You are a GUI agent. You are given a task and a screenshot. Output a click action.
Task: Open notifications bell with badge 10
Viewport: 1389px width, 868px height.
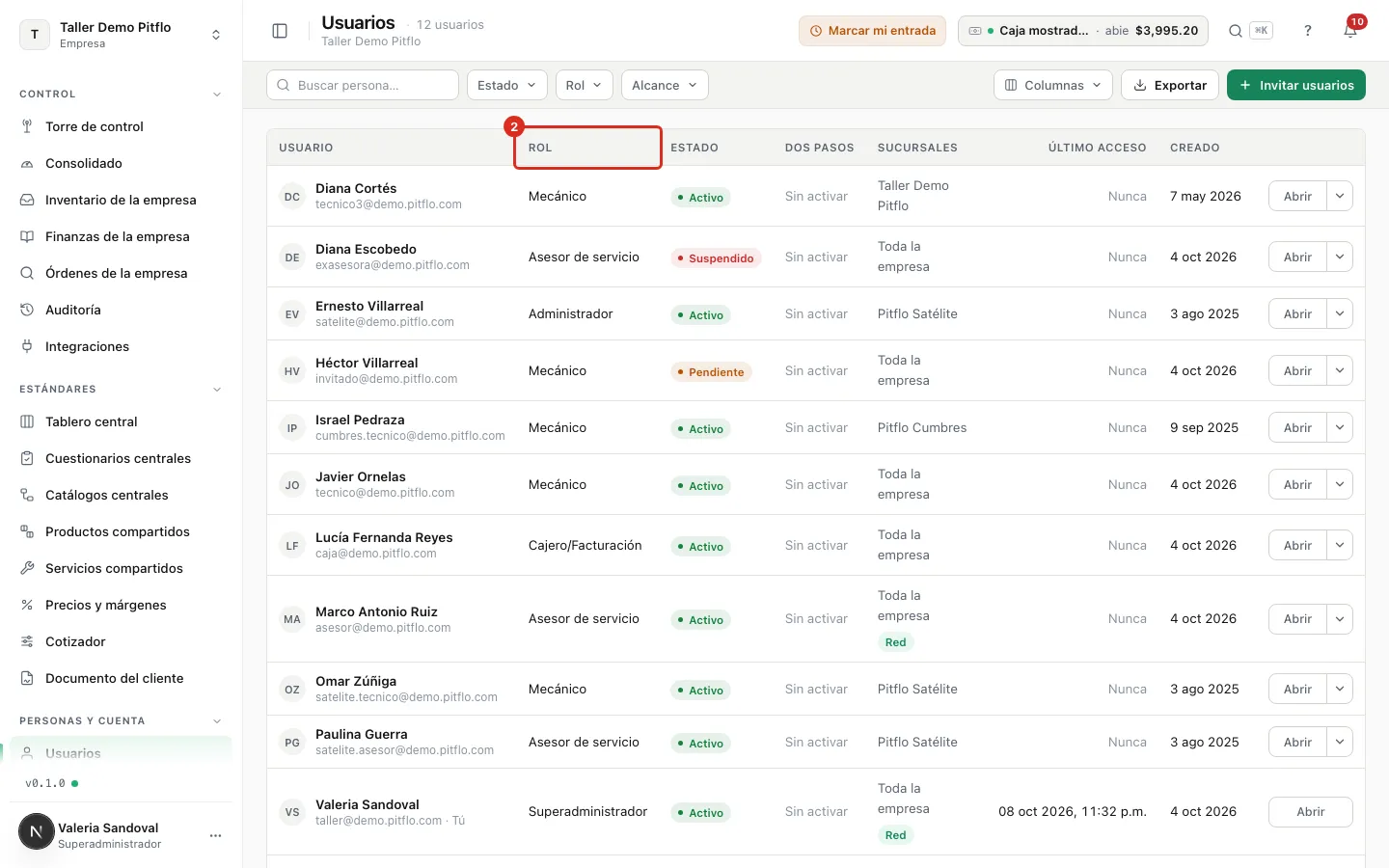click(1350, 31)
